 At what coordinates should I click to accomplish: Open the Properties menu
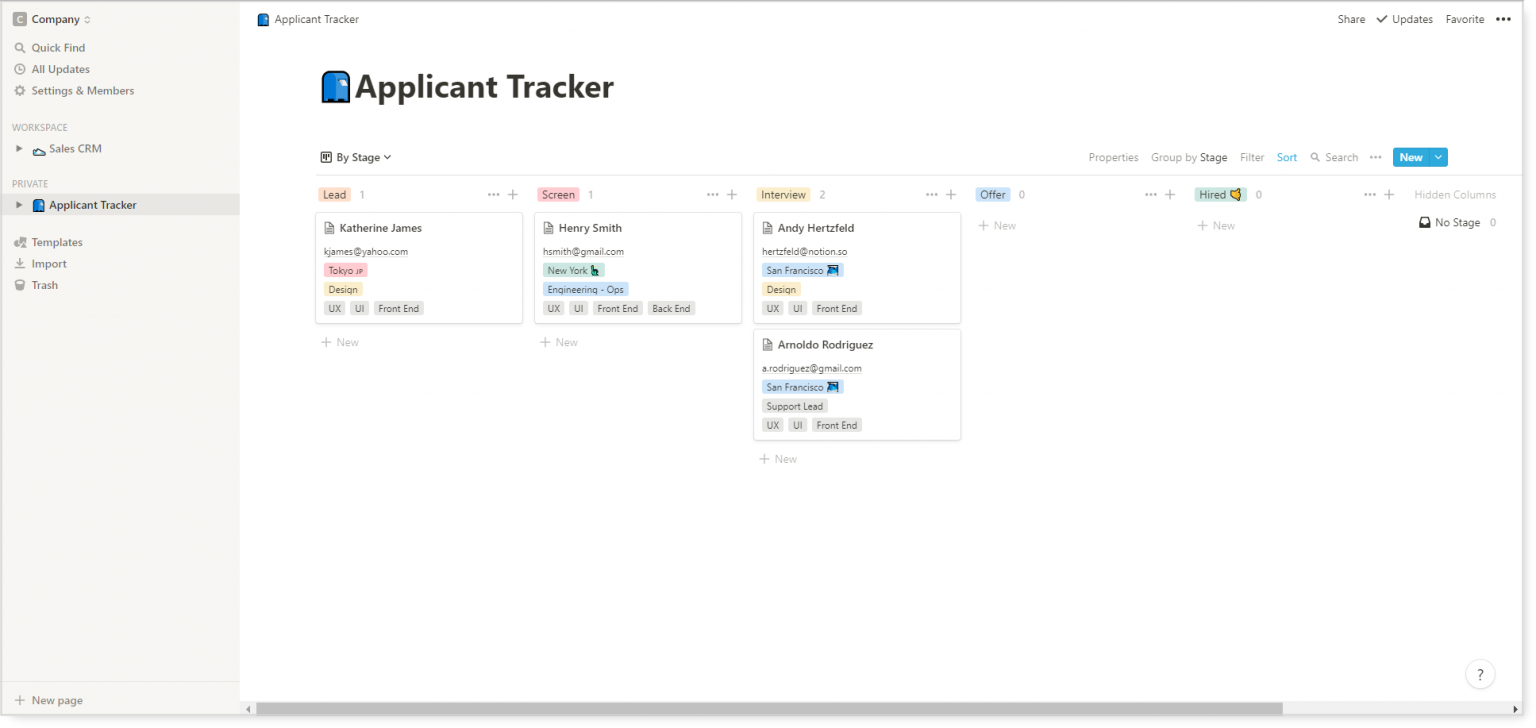click(1113, 157)
